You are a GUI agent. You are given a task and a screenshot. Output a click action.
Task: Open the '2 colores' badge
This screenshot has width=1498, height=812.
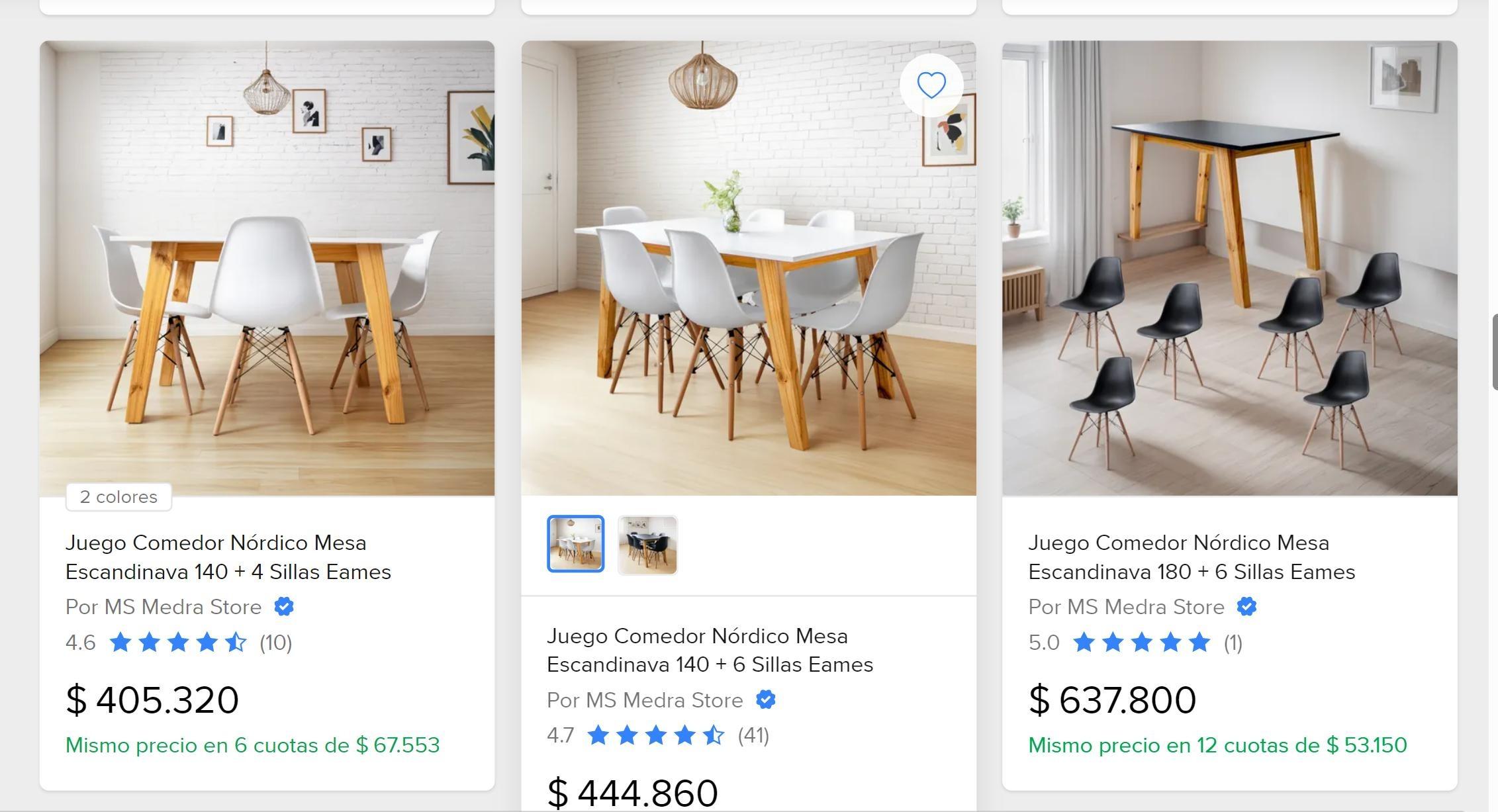point(118,497)
